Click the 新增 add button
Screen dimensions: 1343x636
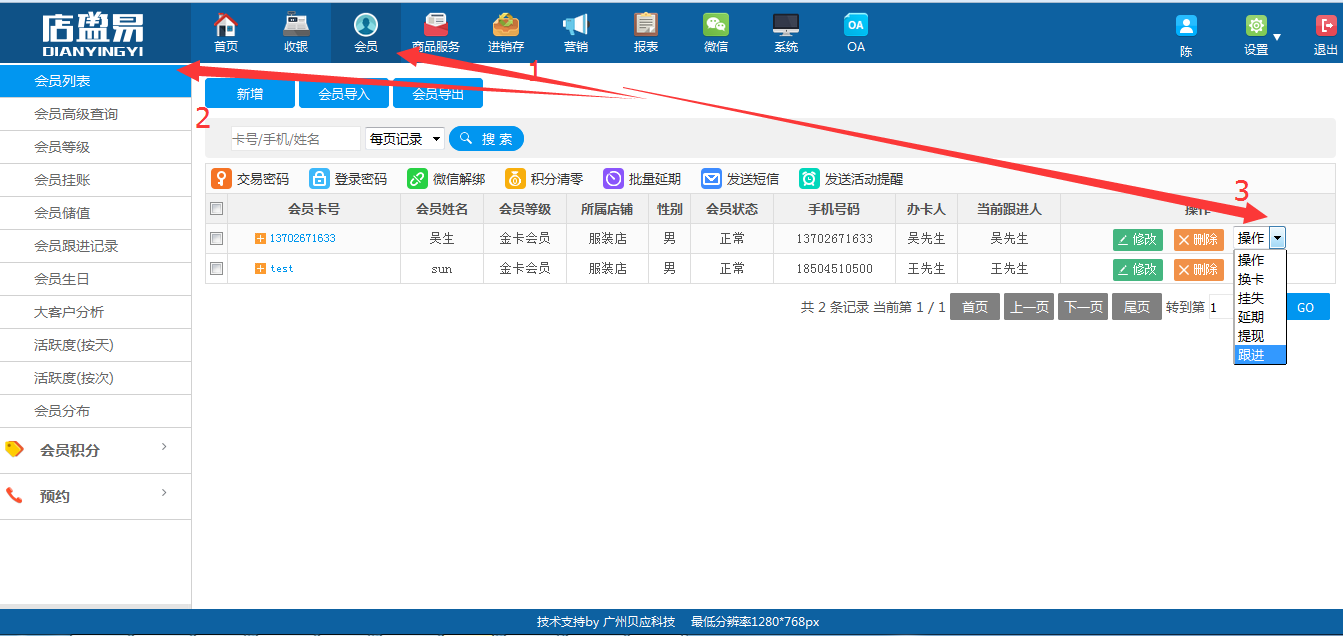point(250,94)
